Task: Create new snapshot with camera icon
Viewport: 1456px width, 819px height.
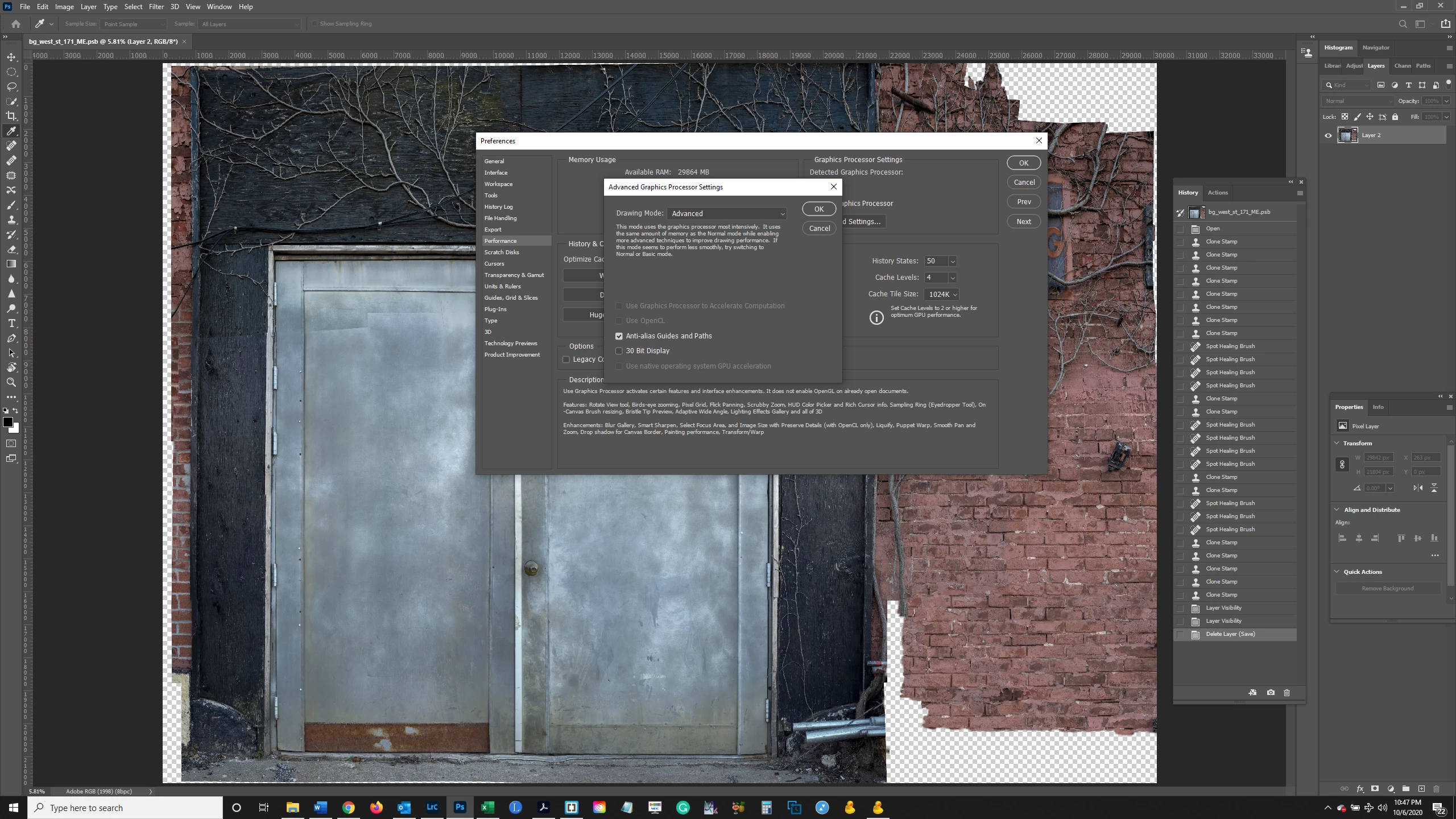Action: pos(1271,692)
